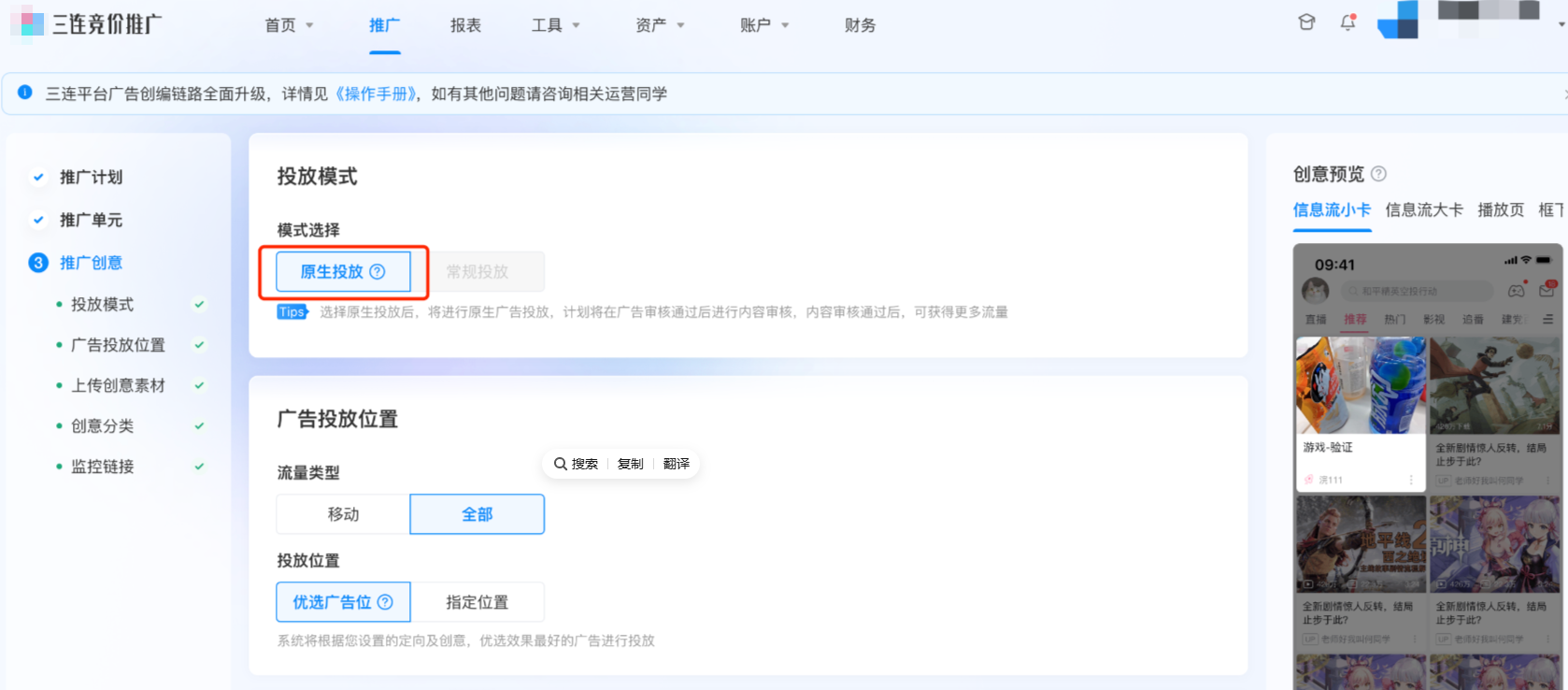The height and width of the screenshot is (690, 1568).
Task: Expand the 工具 dropdown menu
Action: (x=556, y=25)
